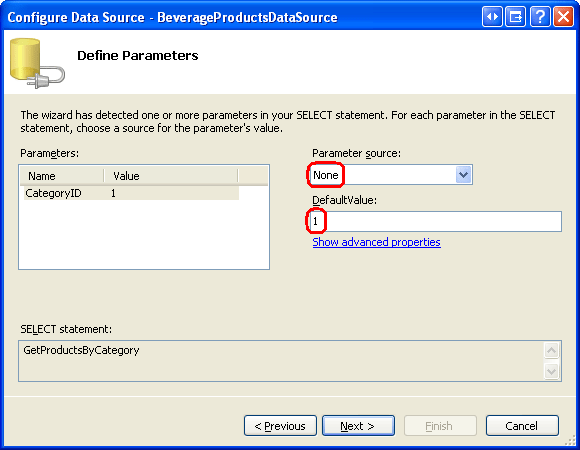Click the Value column header
580x450 pixels.
tap(171, 176)
